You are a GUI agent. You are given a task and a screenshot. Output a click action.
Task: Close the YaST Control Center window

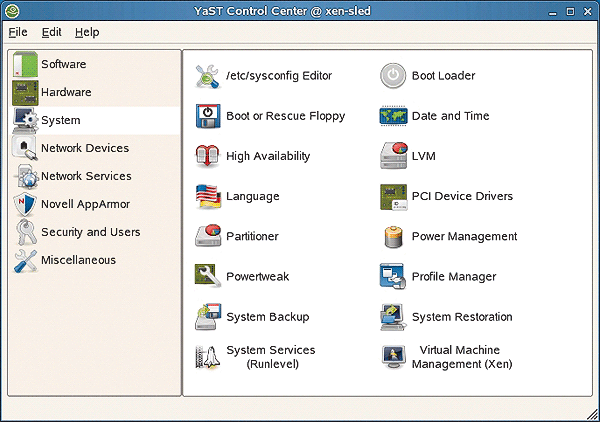[x=588, y=11]
